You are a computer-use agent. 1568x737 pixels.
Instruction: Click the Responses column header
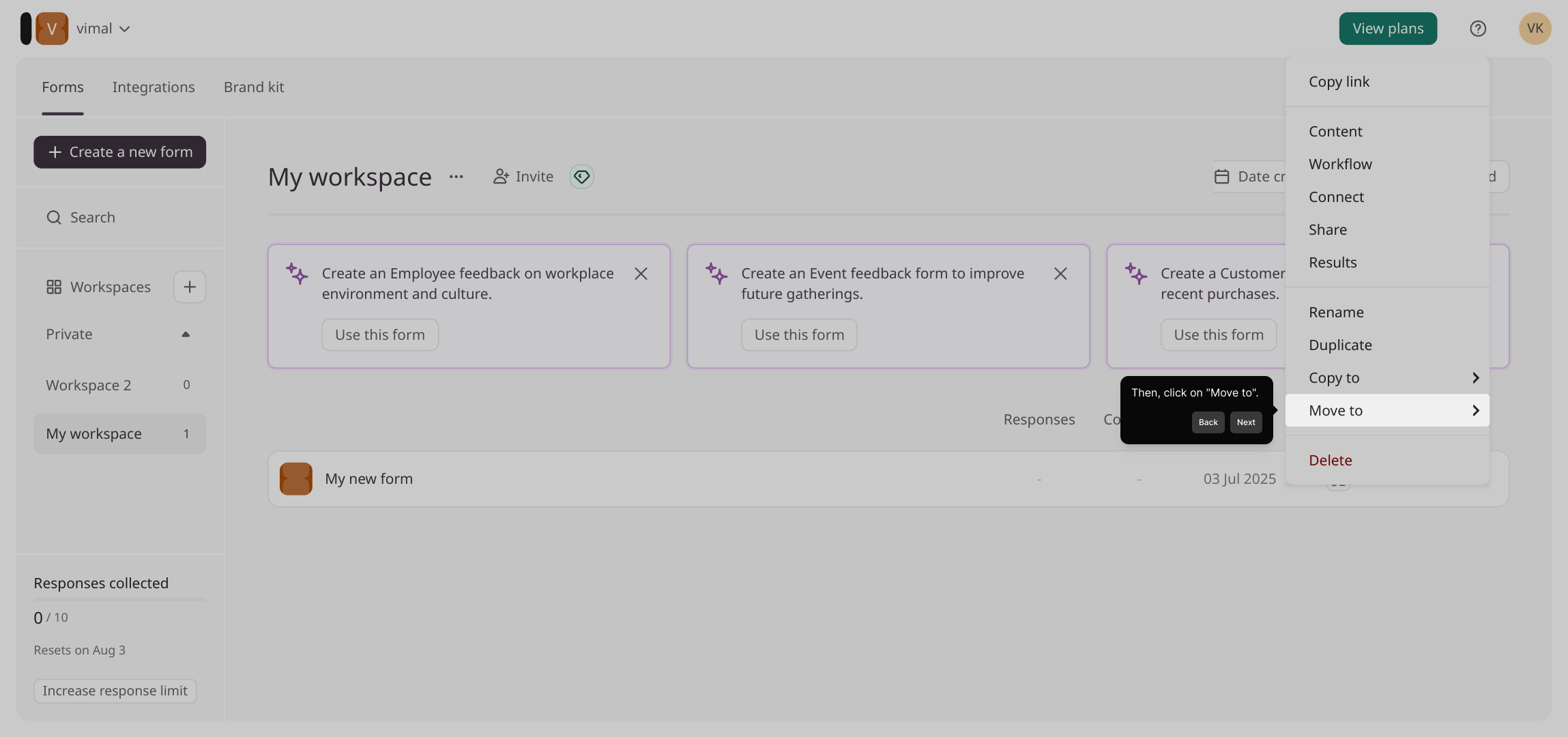coord(1039,420)
